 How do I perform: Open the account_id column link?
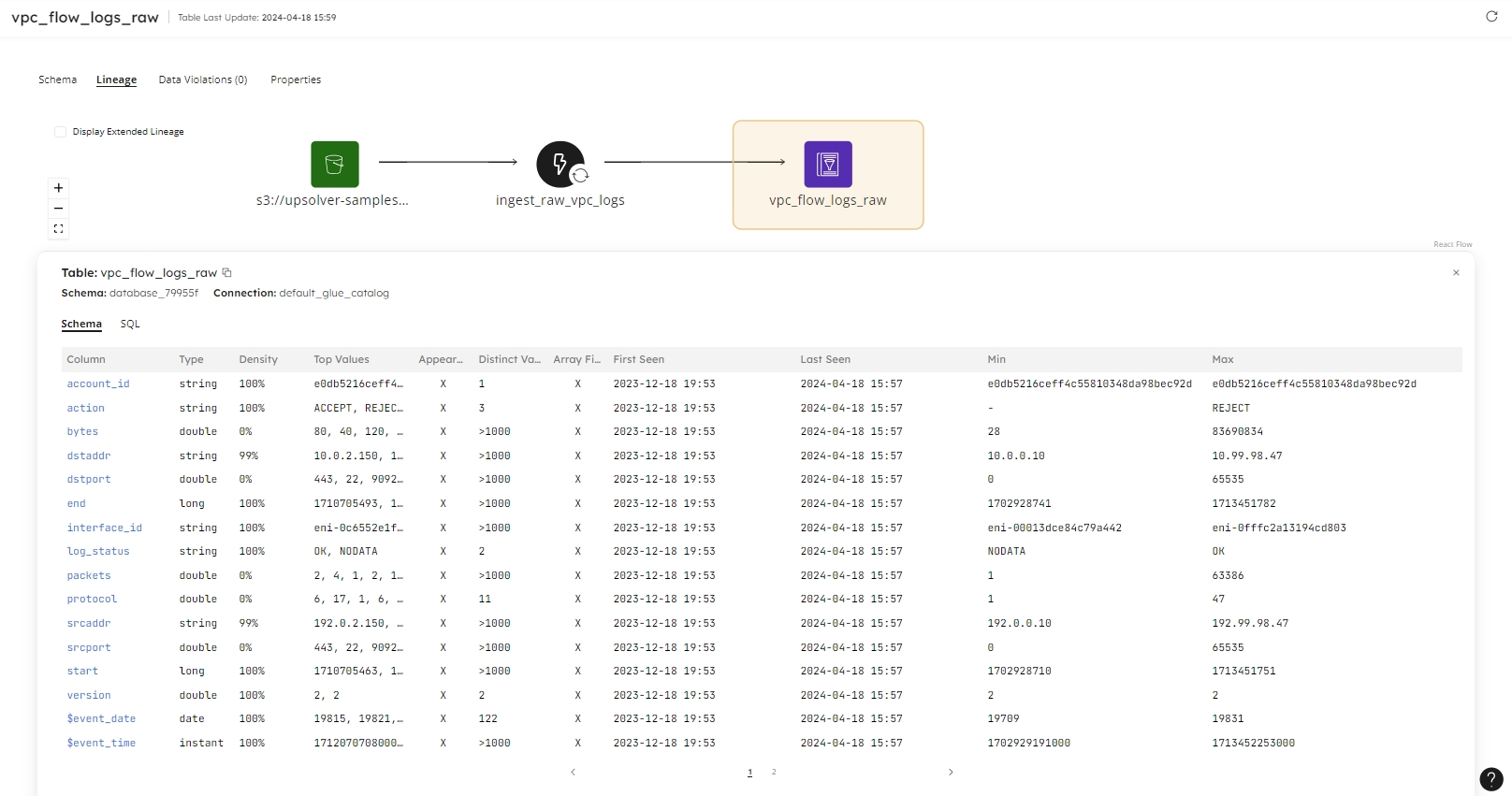coord(98,384)
